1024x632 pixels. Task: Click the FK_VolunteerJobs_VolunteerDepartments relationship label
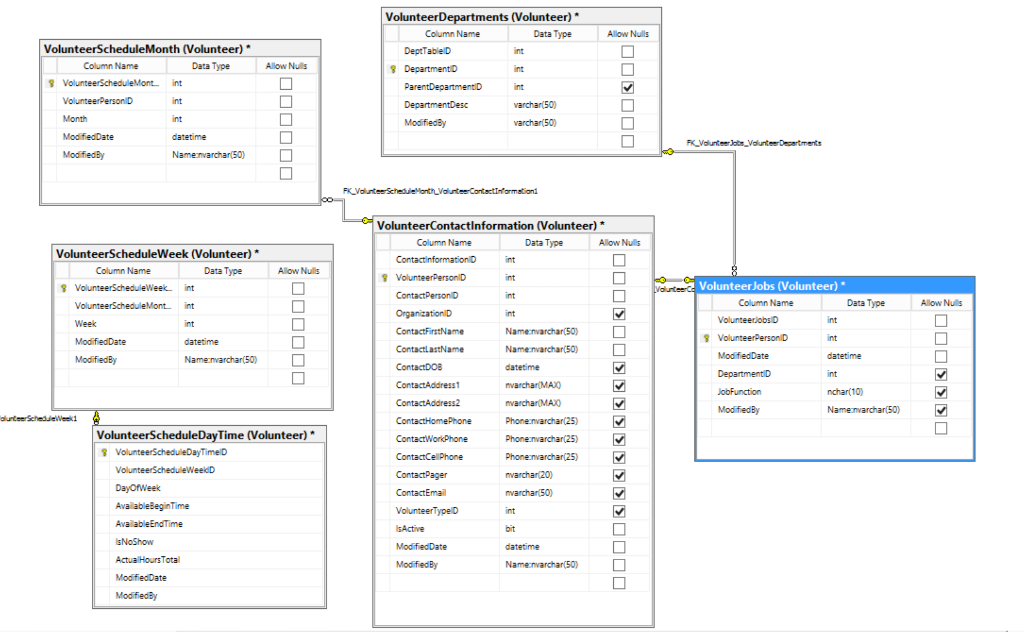[x=754, y=142]
